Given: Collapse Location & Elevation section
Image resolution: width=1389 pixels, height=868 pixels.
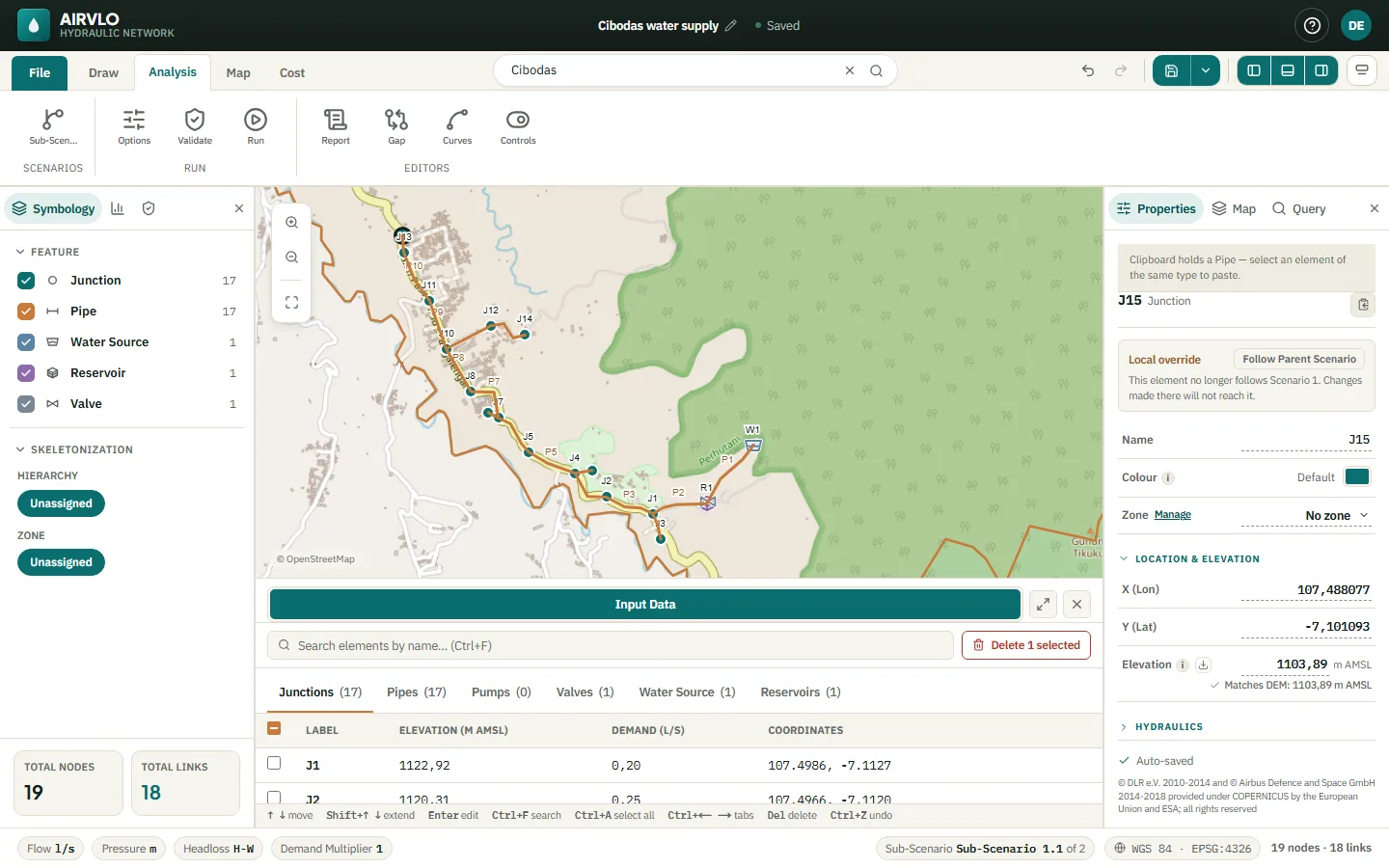Looking at the screenshot, I should click(x=1189, y=559).
